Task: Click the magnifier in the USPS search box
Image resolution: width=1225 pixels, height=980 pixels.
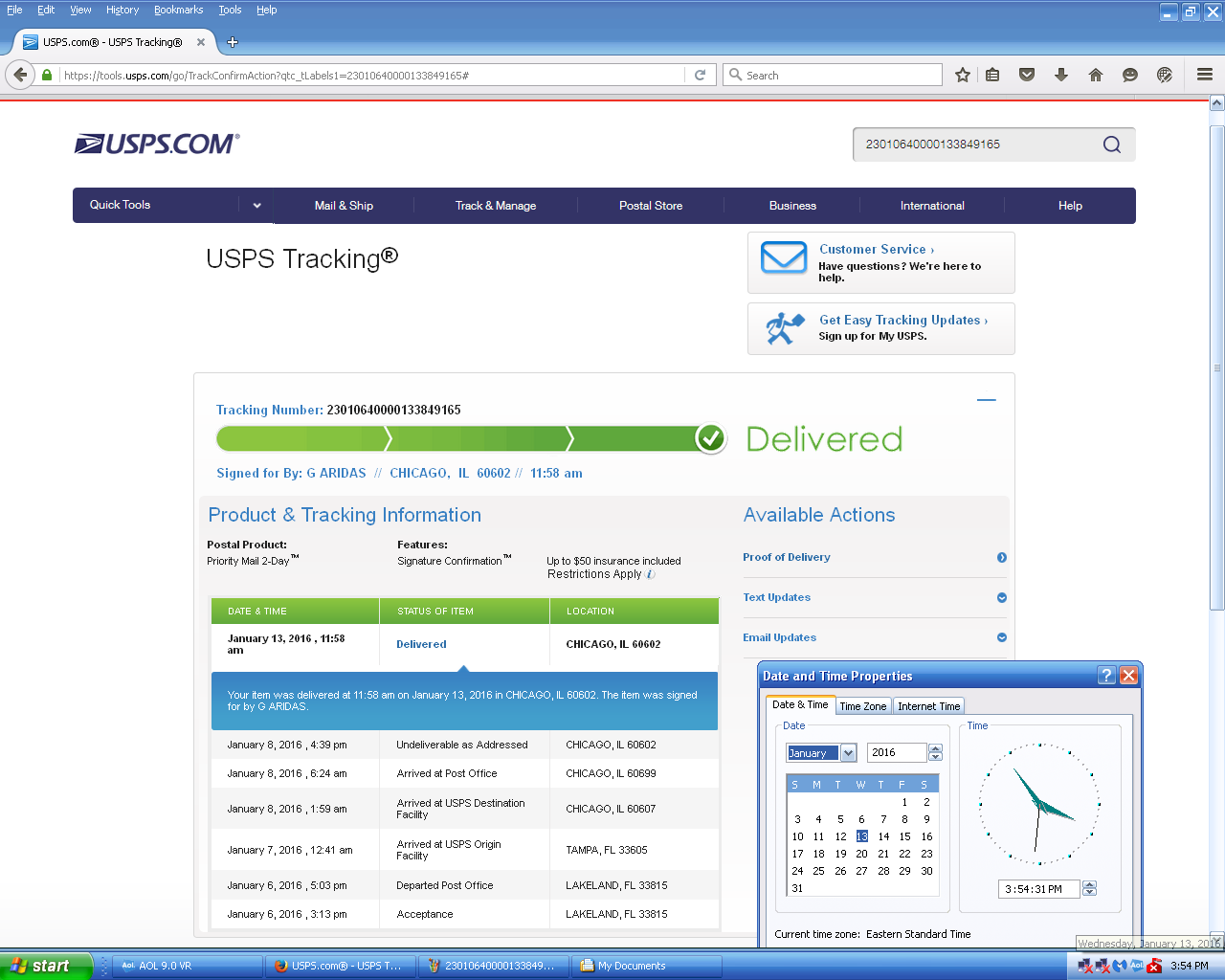Action: [1111, 145]
